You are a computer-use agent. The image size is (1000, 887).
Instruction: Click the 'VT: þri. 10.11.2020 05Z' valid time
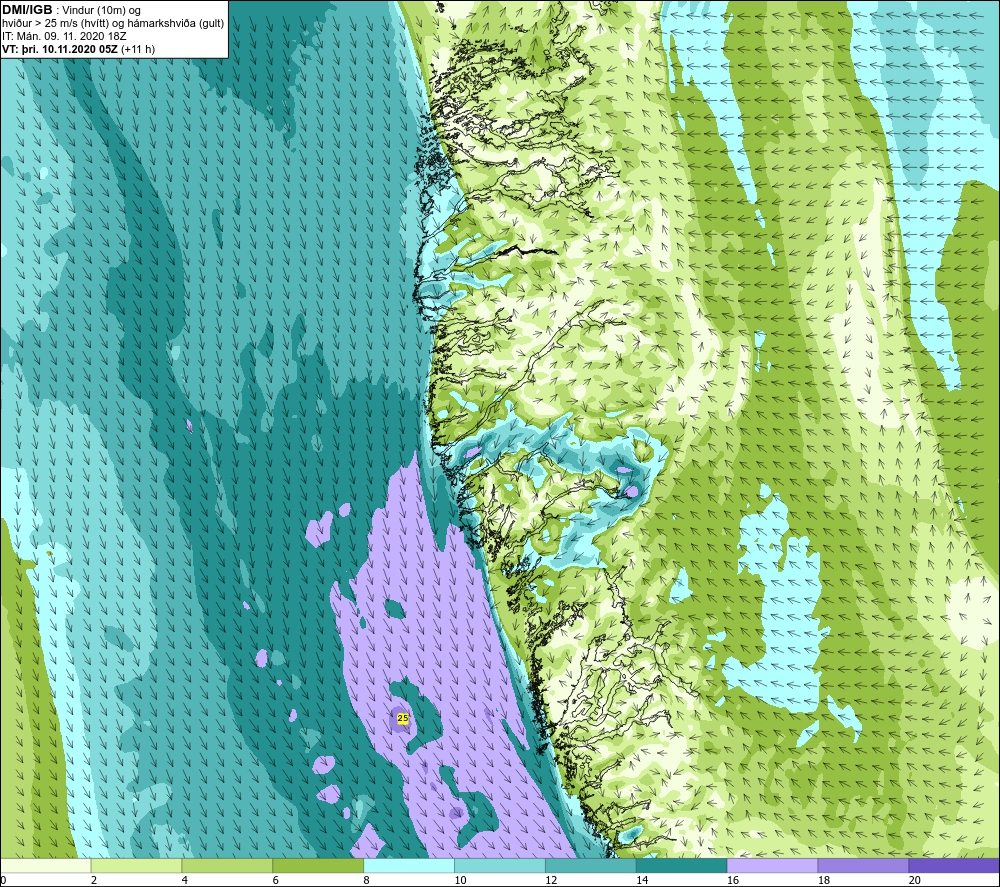point(60,49)
